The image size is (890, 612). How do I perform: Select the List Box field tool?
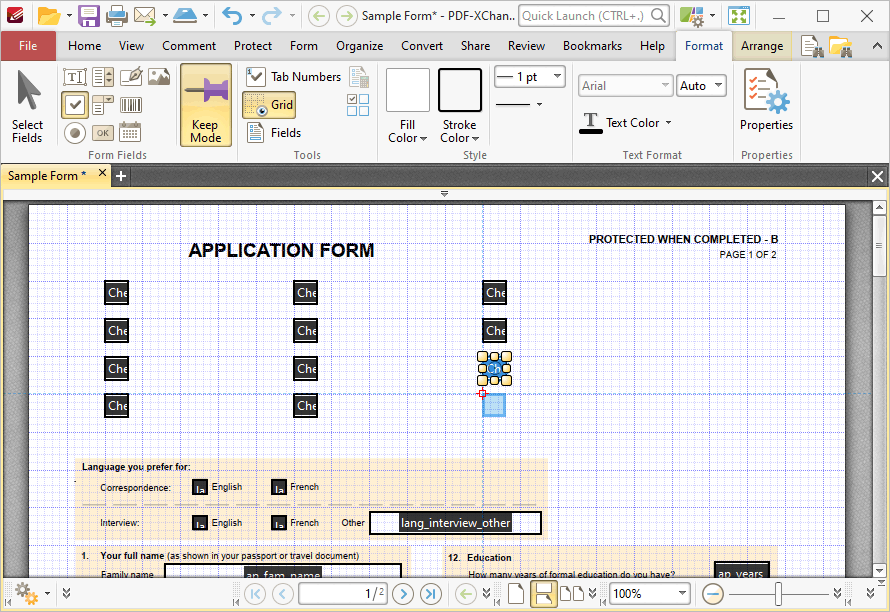click(103, 77)
